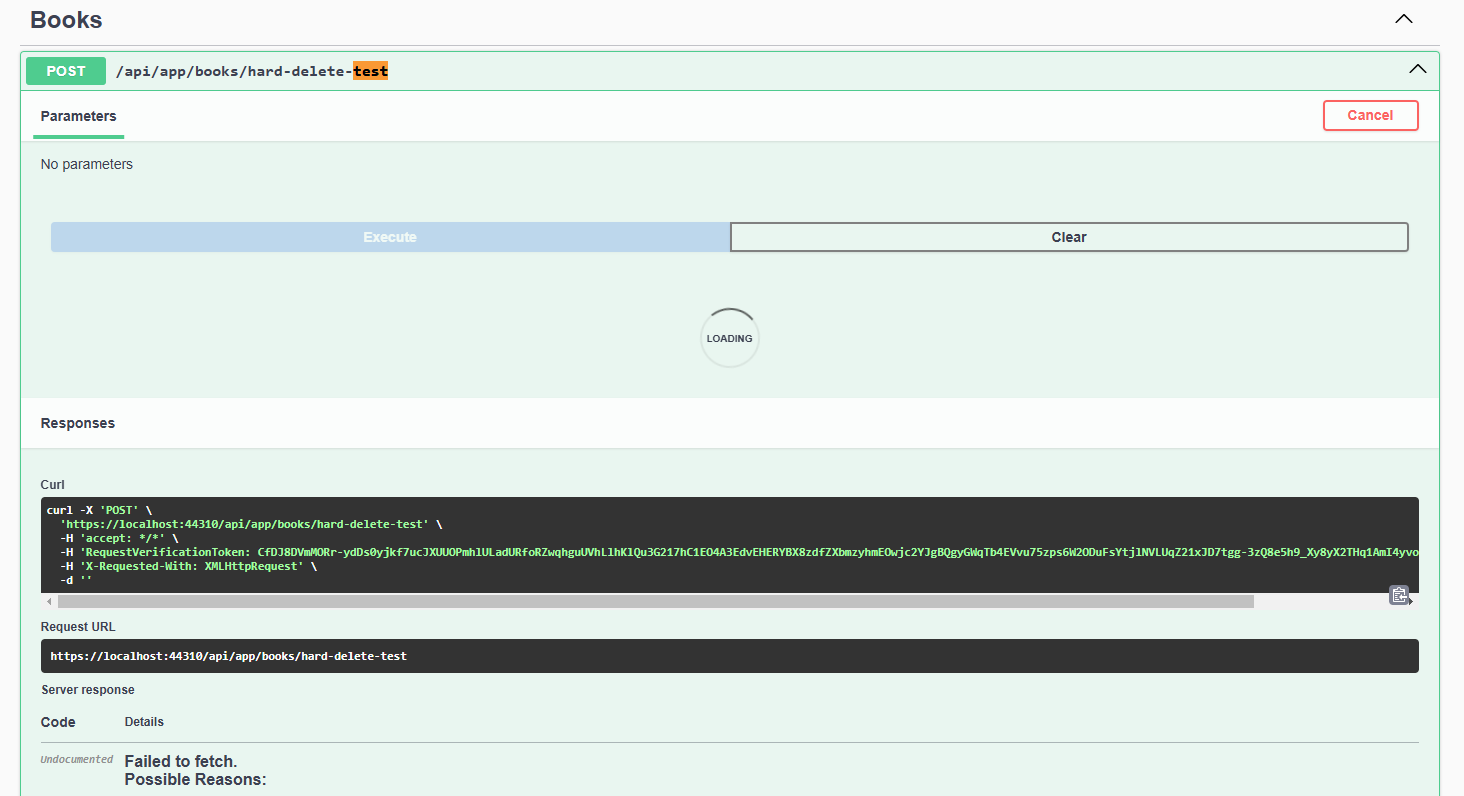Click left scroll arrow of curl block
Image resolution: width=1464 pixels, height=796 pixels.
coord(49,602)
